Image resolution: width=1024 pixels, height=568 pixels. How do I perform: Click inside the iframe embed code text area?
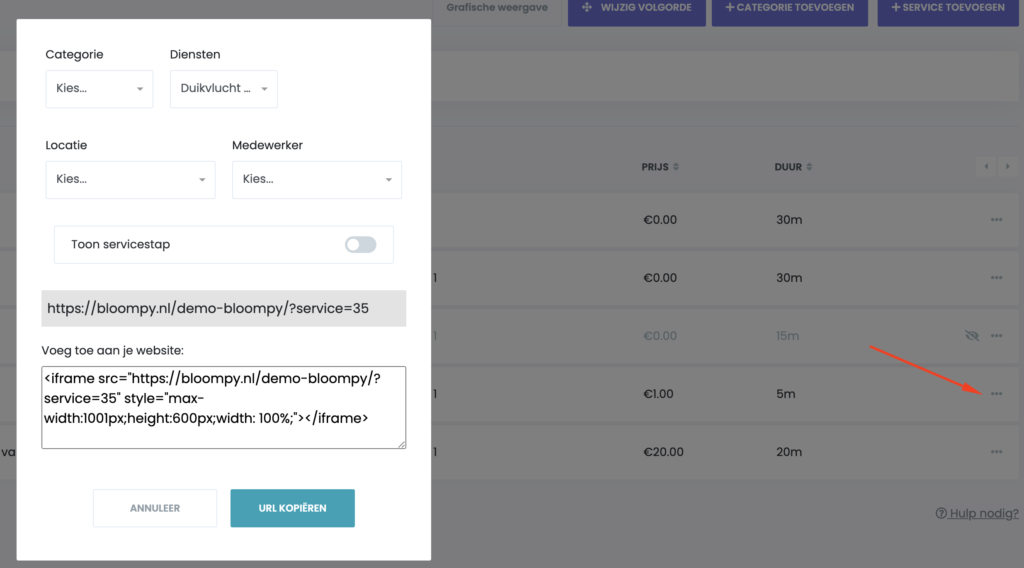tap(223, 406)
